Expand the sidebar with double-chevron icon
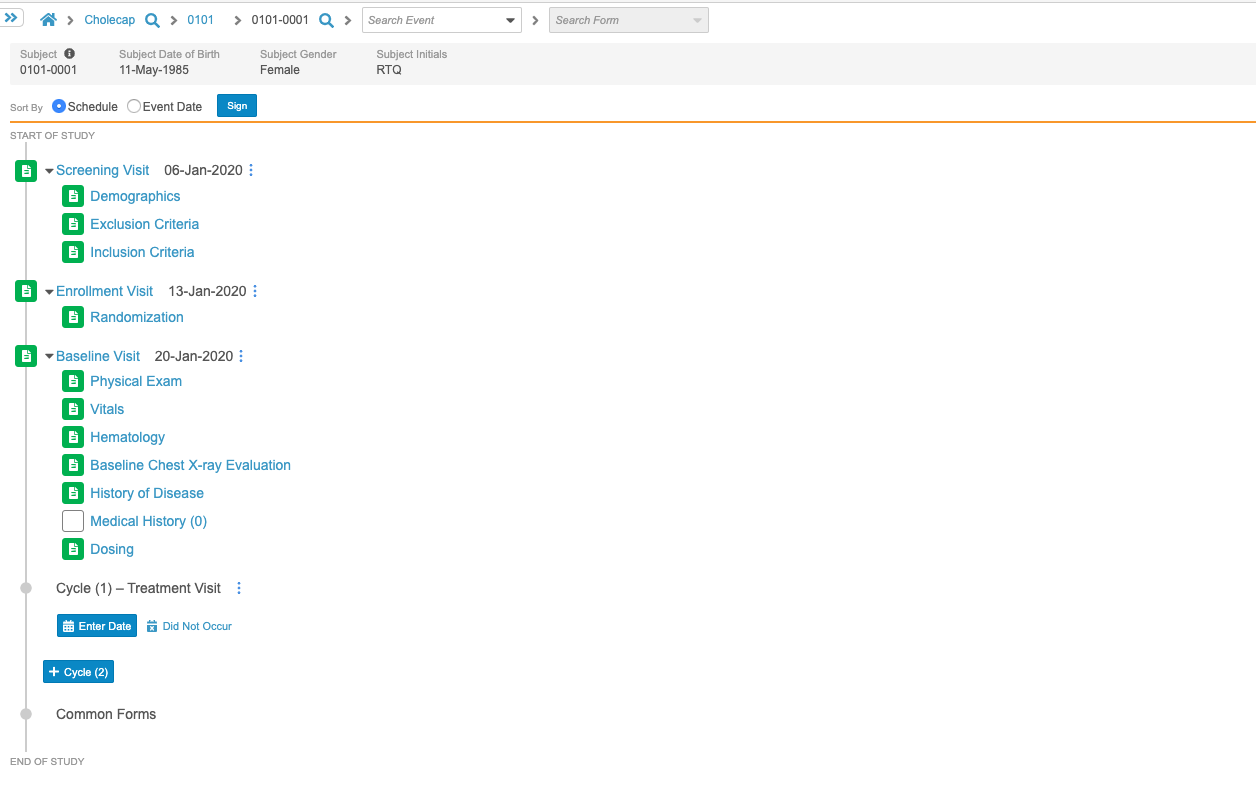1256x805 pixels. coord(12,18)
